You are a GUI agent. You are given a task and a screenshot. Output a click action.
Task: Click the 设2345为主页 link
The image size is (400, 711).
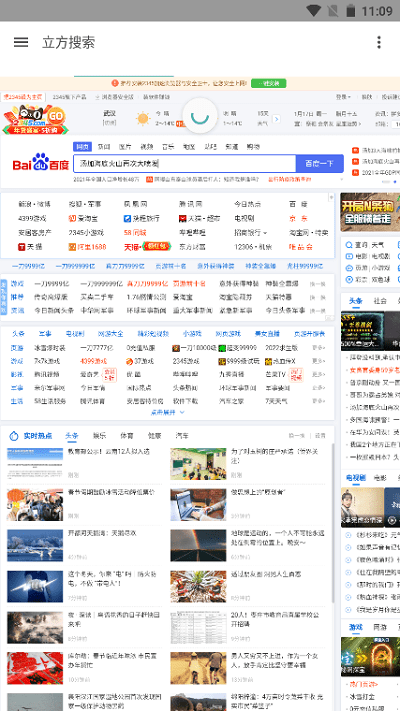tap(22, 97)
